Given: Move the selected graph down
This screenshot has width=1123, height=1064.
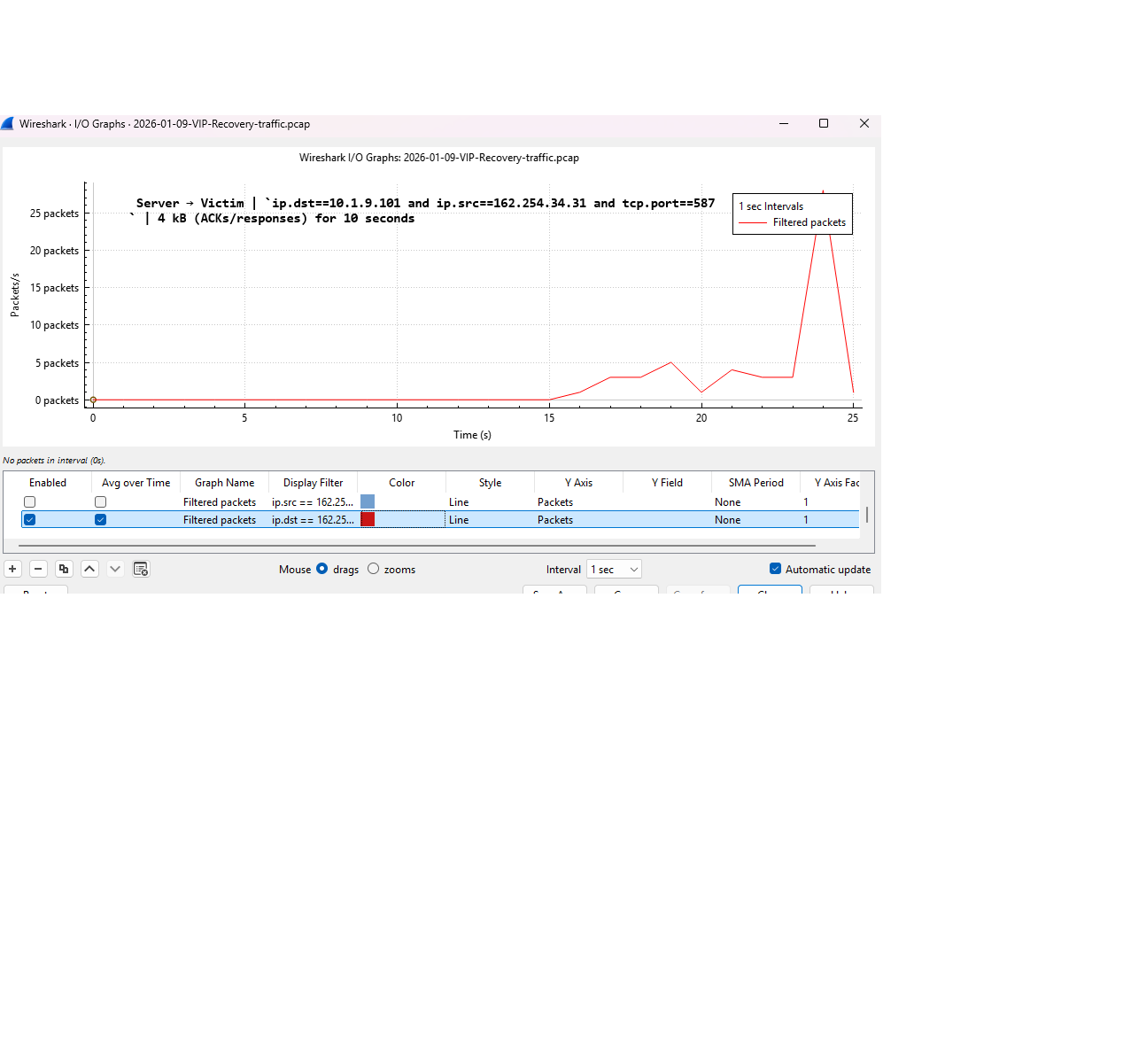Looking at the screenshot, I should 115,569.
